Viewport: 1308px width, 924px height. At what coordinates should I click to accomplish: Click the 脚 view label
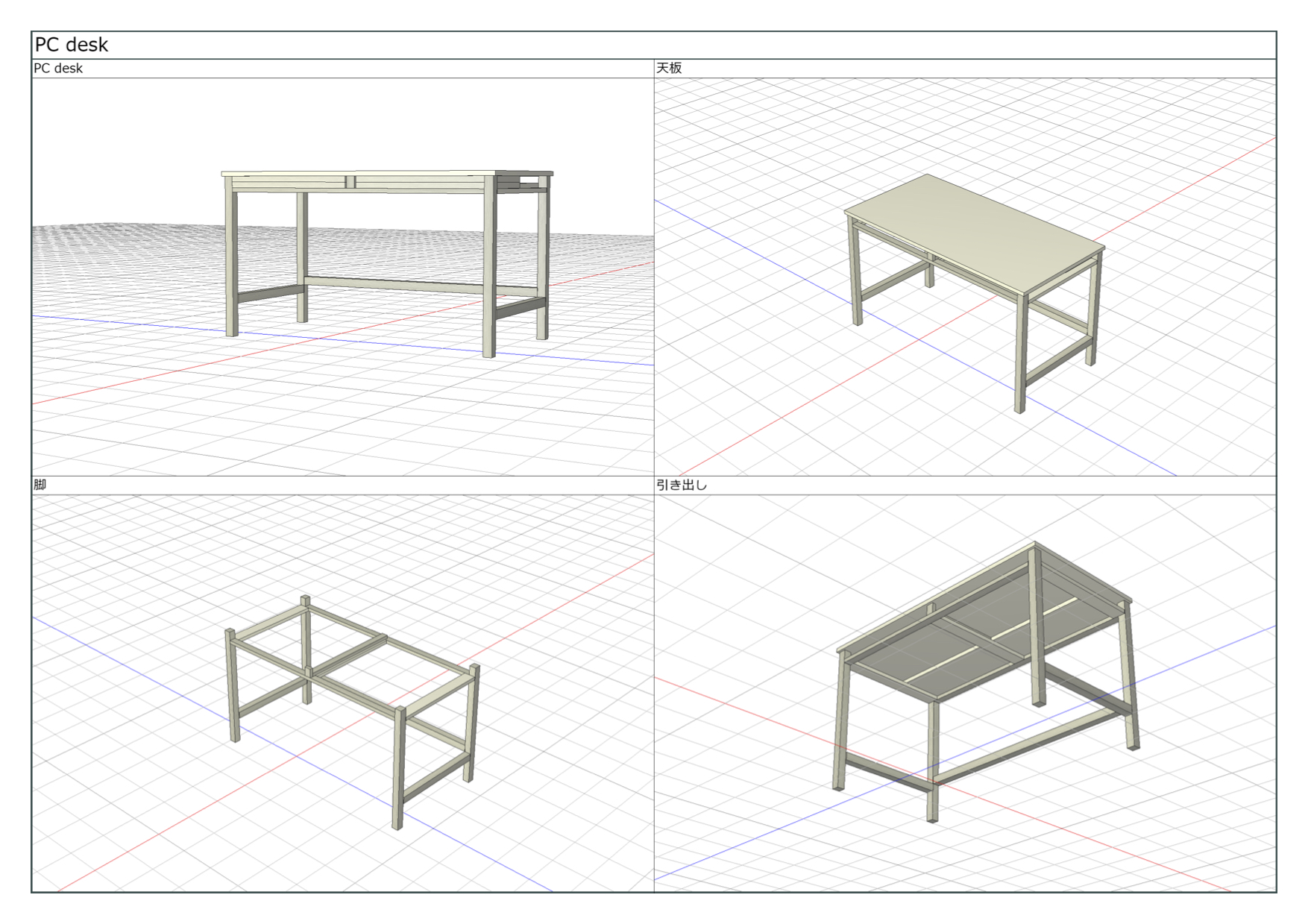(x=40, y=485)
